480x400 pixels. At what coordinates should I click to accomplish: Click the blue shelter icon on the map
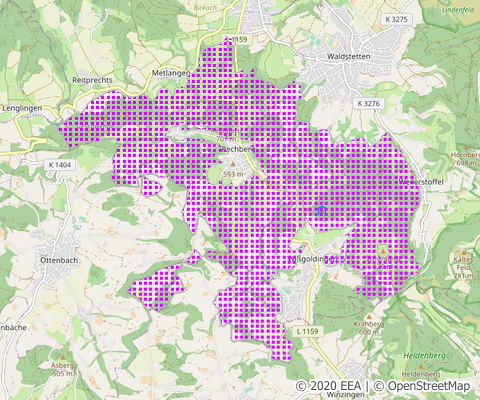pos(321,210)
